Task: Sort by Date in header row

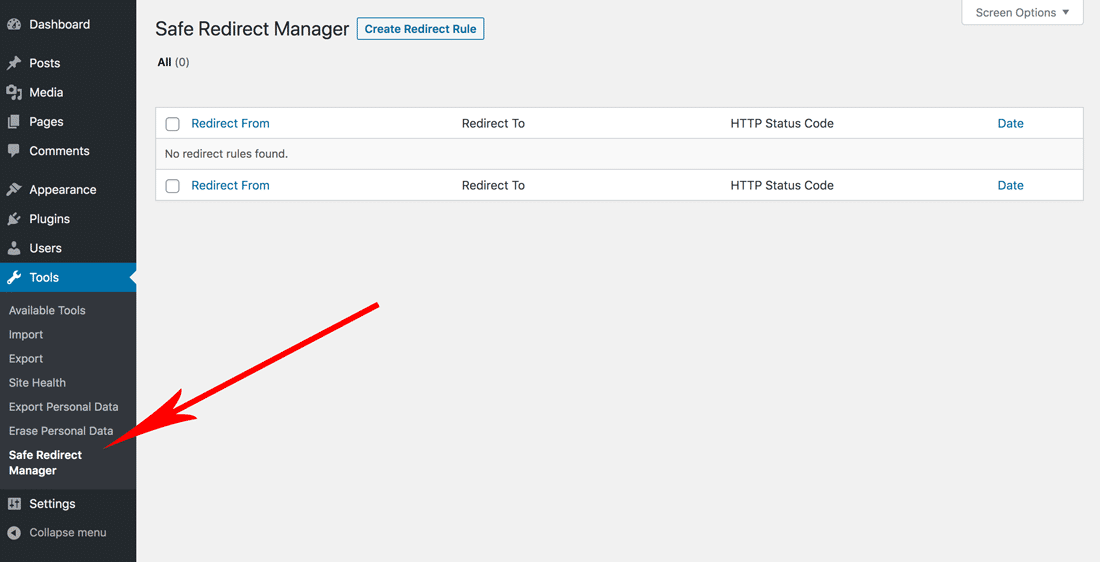Action: coord(1010,123)
